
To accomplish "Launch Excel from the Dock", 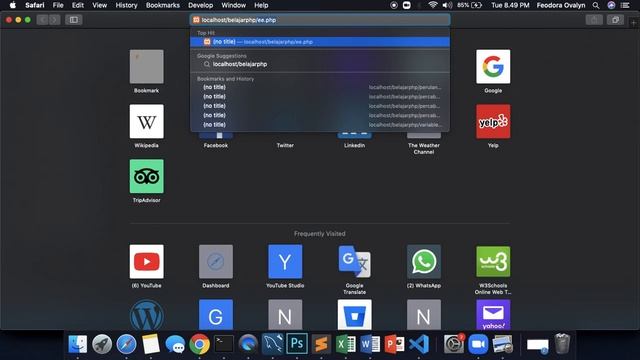I will point(345,344).
